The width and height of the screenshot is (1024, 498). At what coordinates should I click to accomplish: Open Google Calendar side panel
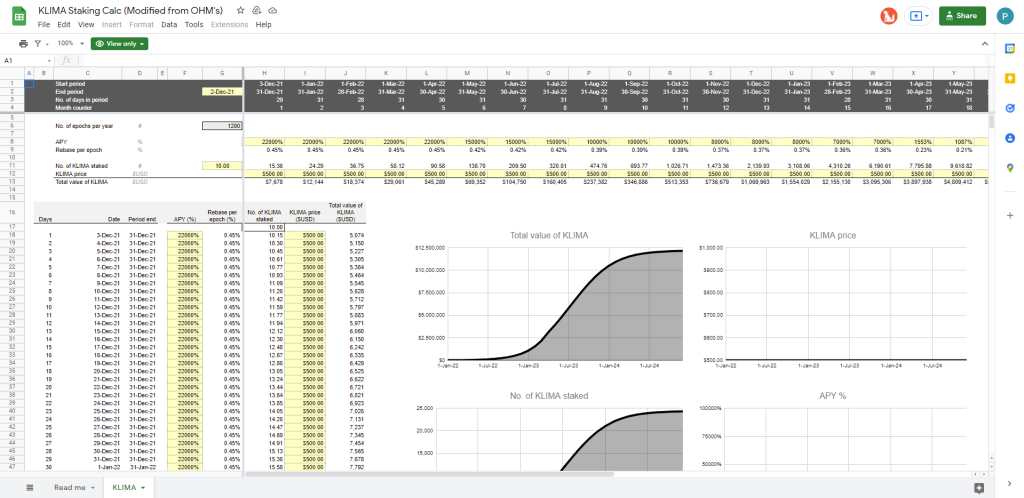(x=1010, y=49)
